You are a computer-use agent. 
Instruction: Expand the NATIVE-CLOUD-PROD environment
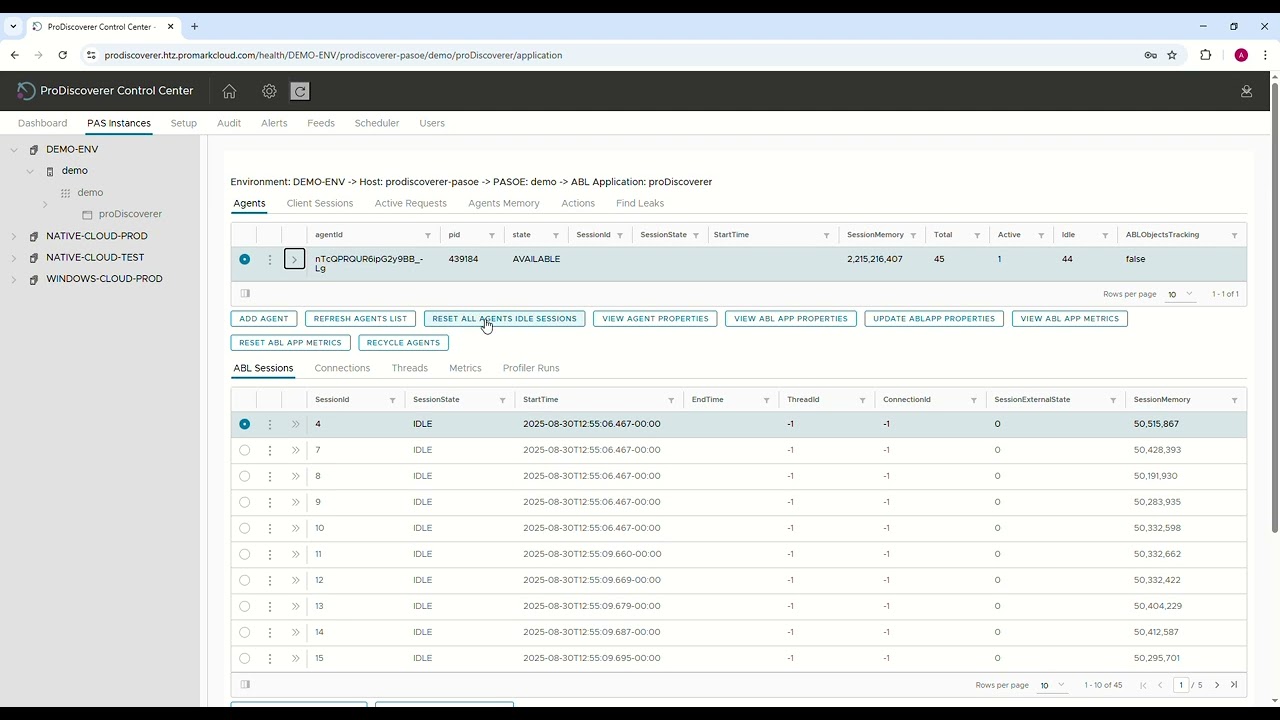coord(14,236)
